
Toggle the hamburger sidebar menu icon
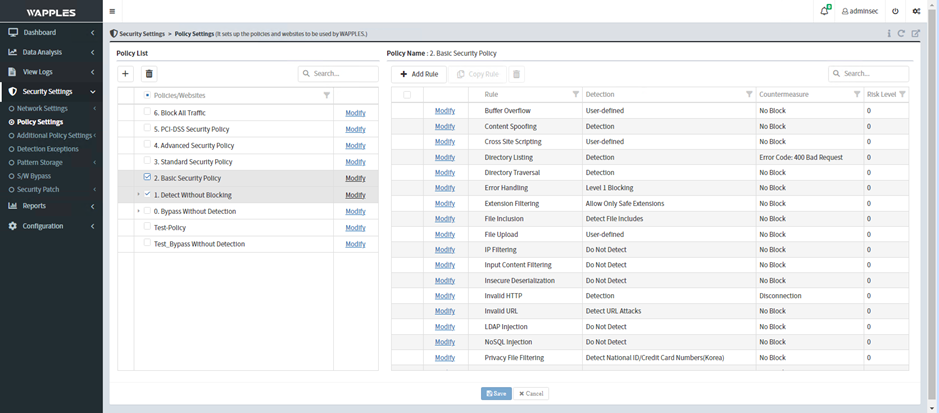112,11
